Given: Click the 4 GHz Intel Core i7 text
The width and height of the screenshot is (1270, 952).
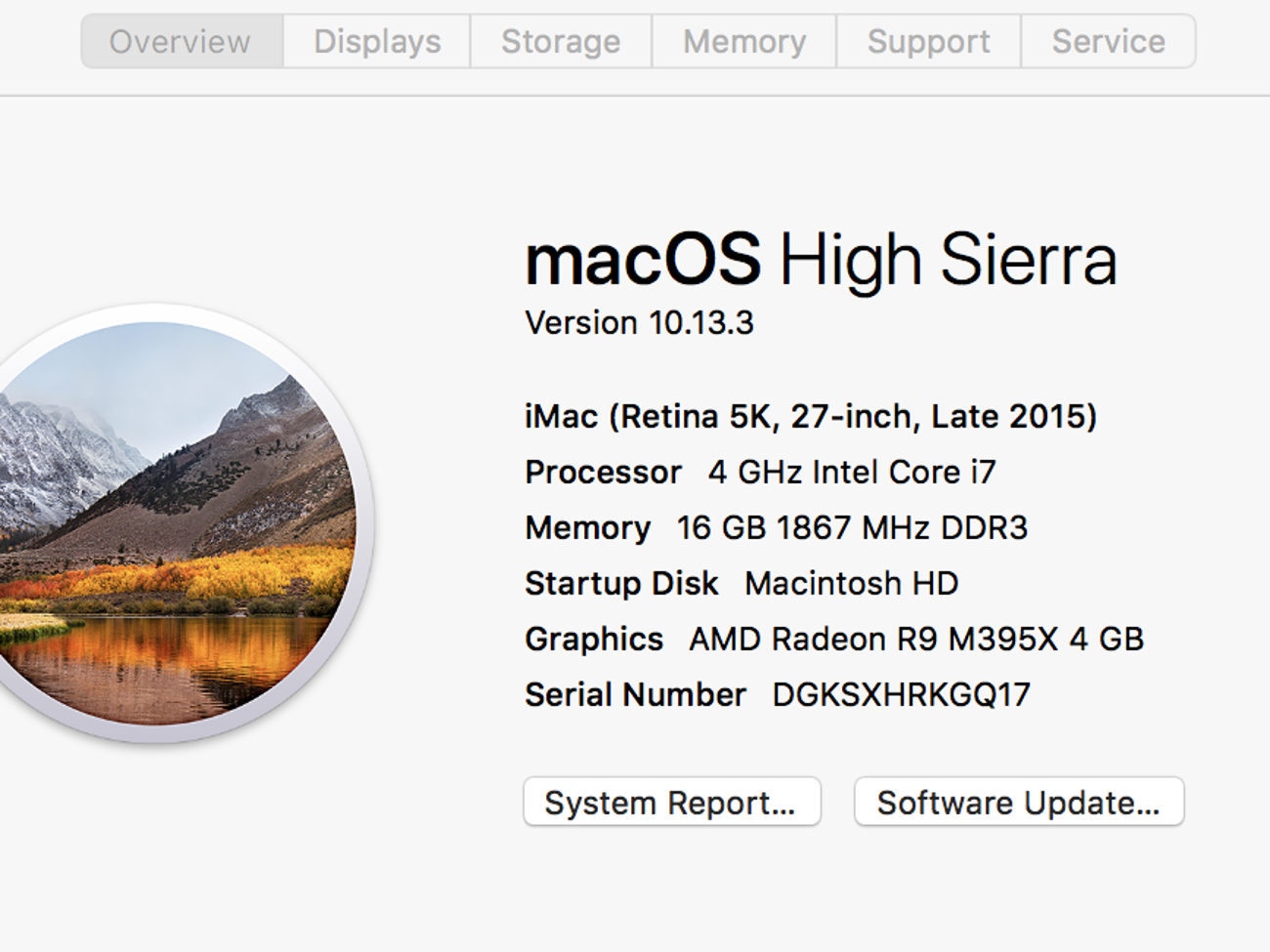Looking at the screenshot, I should (851, 473).
